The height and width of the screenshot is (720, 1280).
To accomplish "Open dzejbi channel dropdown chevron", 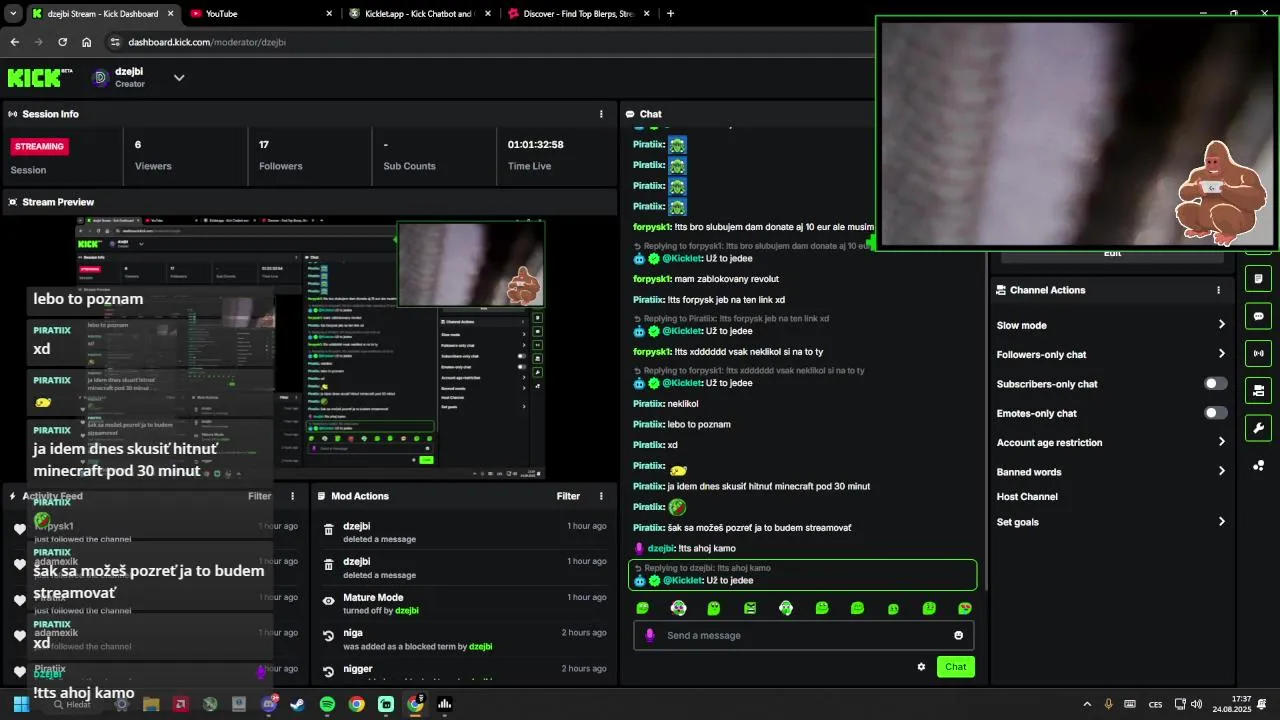I will pos(179,77).
